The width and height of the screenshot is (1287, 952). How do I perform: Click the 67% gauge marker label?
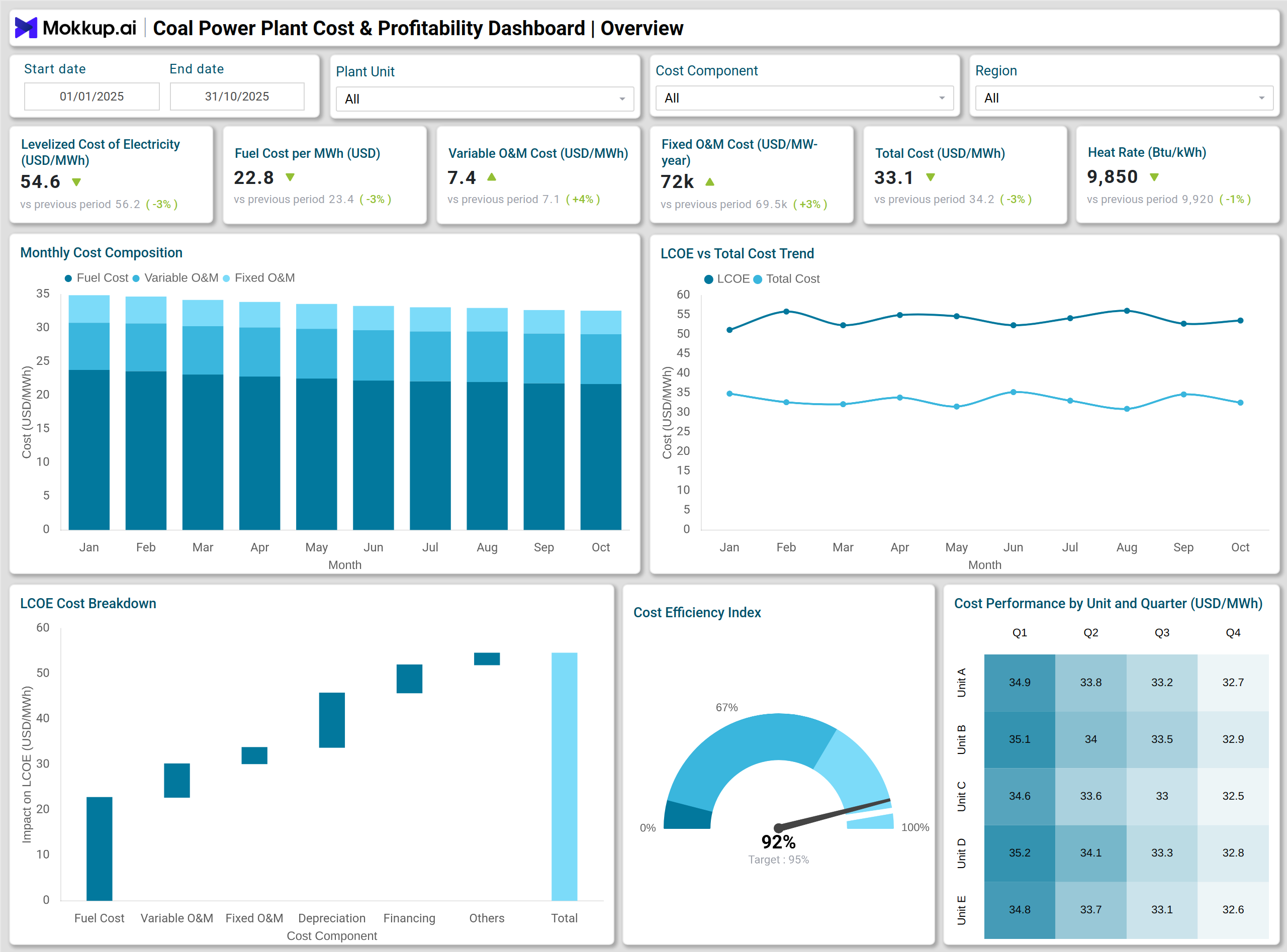point(727,708)
